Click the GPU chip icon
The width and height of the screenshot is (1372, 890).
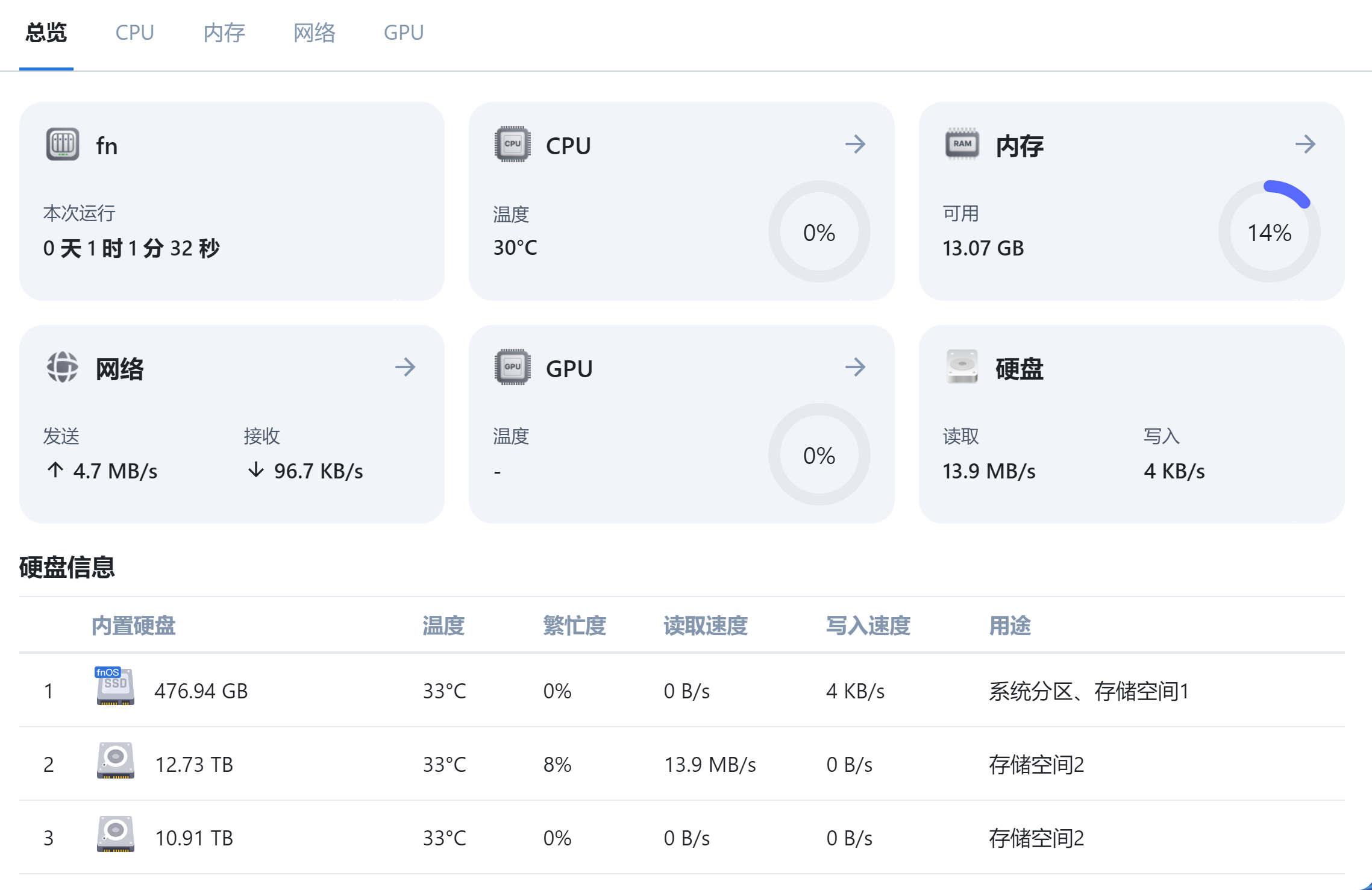tap(512, 367)
